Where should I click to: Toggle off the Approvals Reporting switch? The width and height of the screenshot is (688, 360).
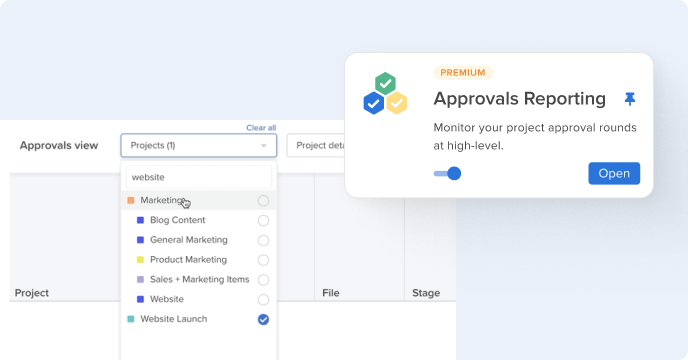tap(447, 173)
